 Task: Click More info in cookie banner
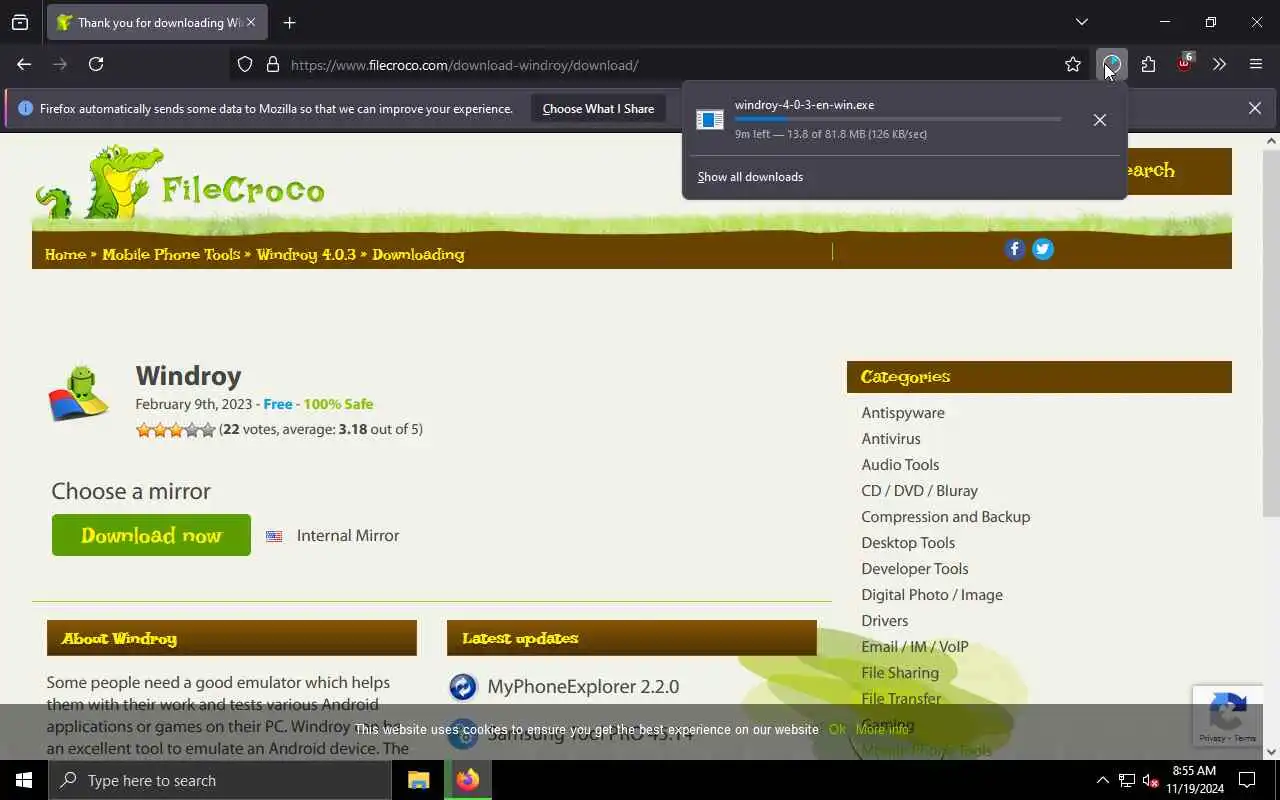[882, 730]
